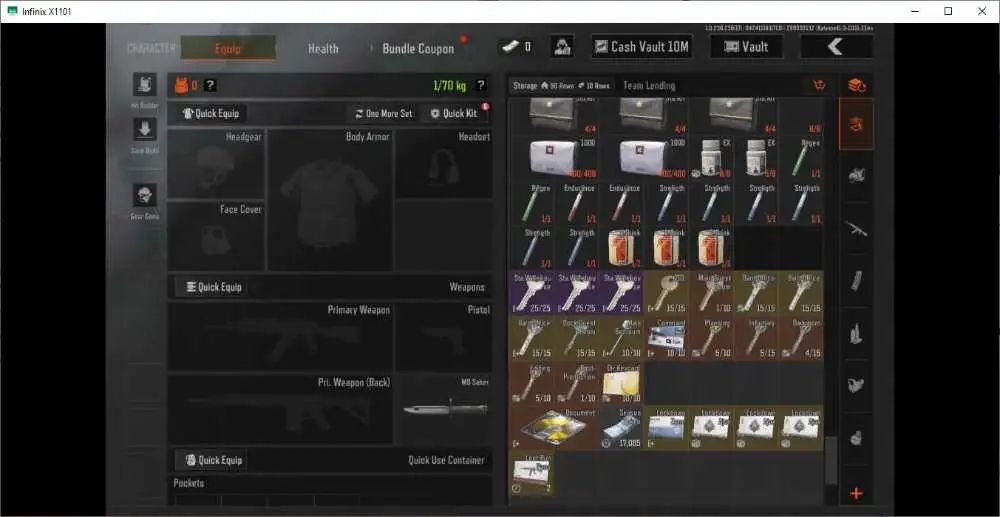This screenshot has width=1000, height=517.
Task: Filter storage by the second-last sidebar icon
Action: [857, 439]
